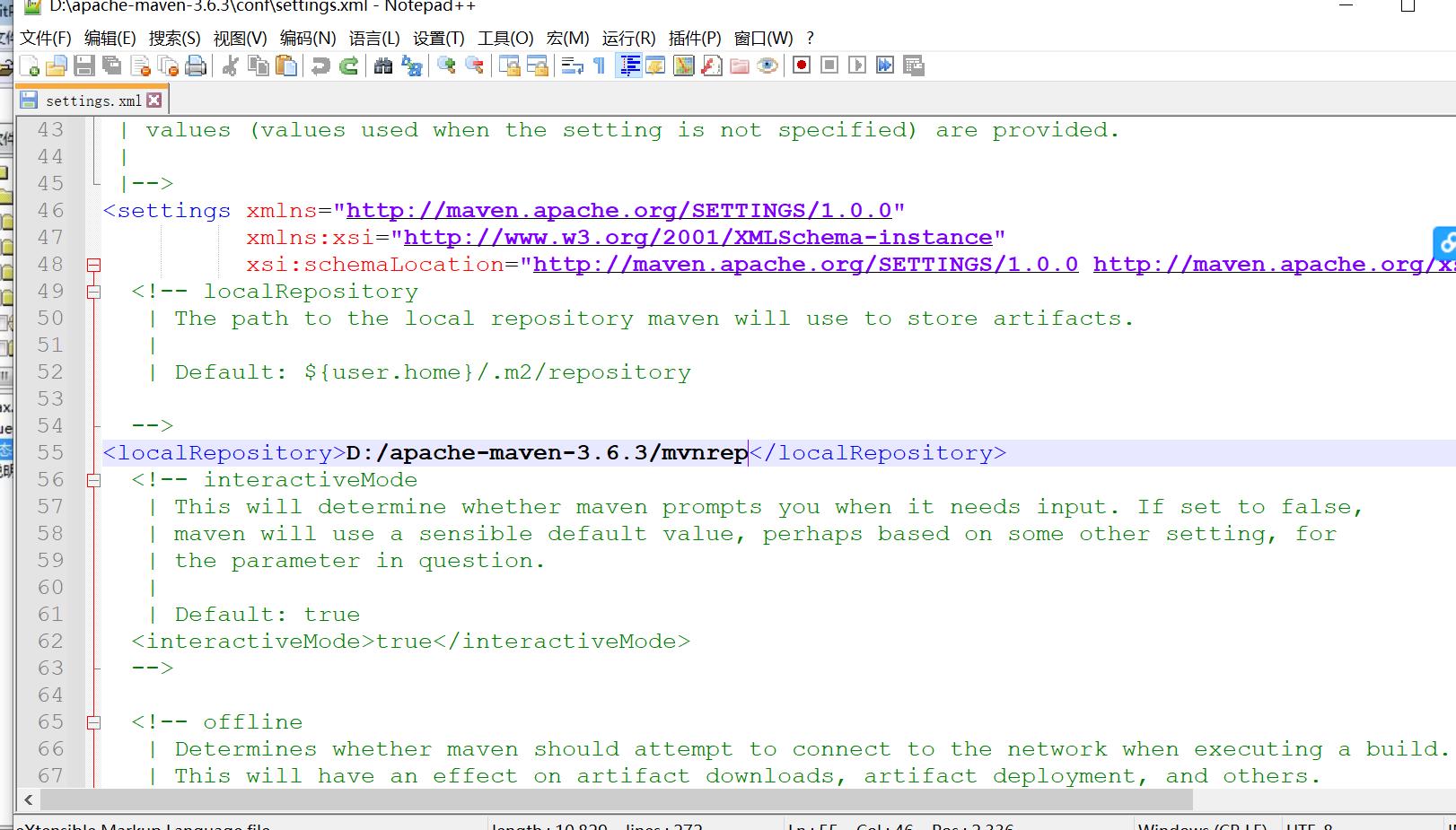Open the 文件(F) menu
The width and height of the screenshot is (1456, 830).
point(46,38)
